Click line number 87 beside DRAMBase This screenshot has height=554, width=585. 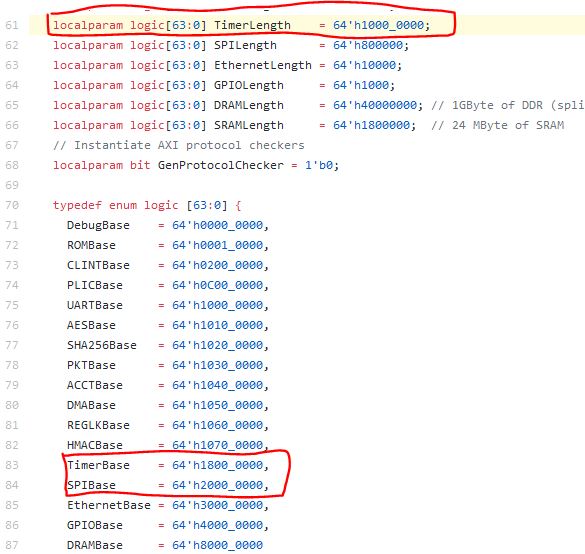(x=12, y=545)
